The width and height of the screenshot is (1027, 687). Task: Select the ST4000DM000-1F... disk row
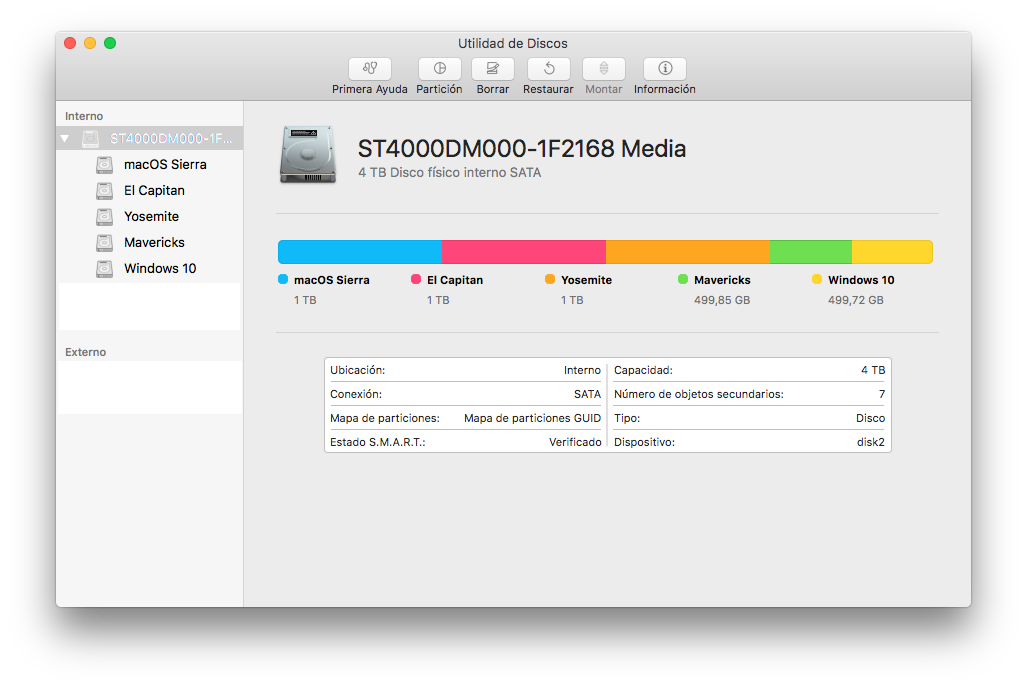(x=150, y=139)
